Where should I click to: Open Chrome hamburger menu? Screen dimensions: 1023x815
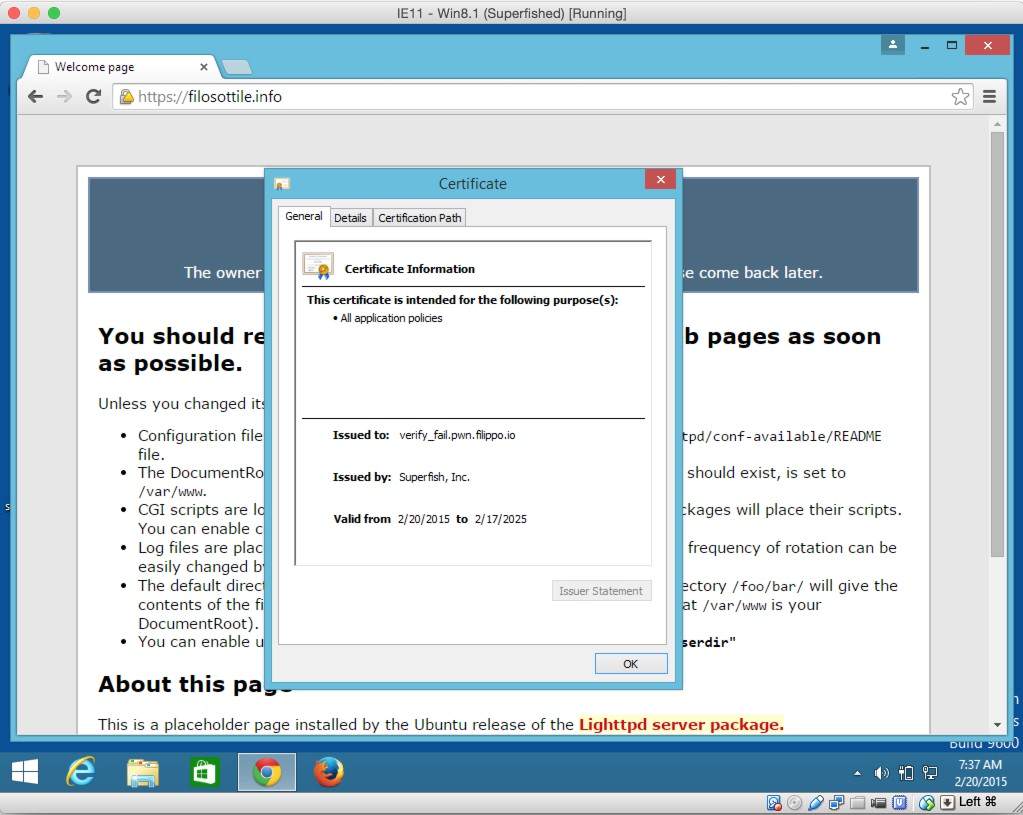click(x=989, y=97)
